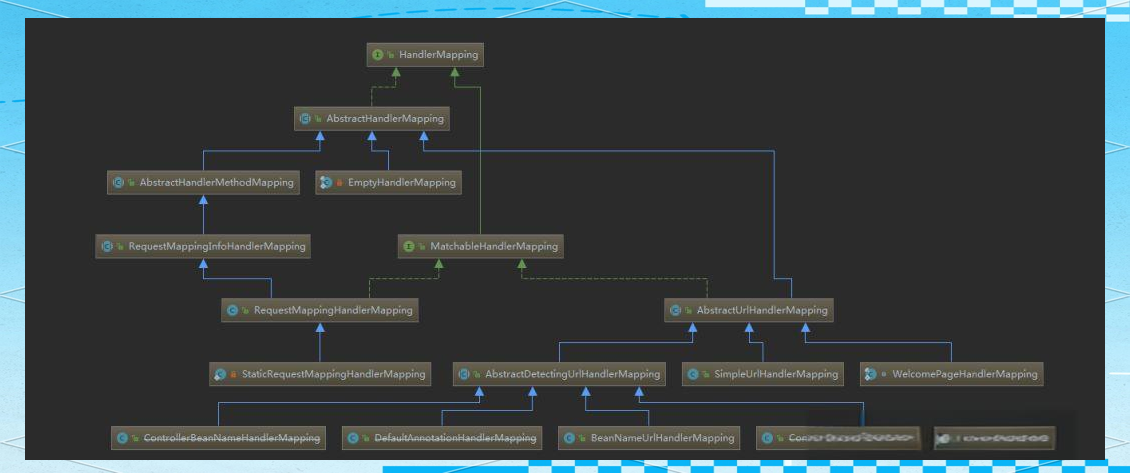Click the class icon of BeanNameUrlHandlerMapping

[x=569, y=438]
